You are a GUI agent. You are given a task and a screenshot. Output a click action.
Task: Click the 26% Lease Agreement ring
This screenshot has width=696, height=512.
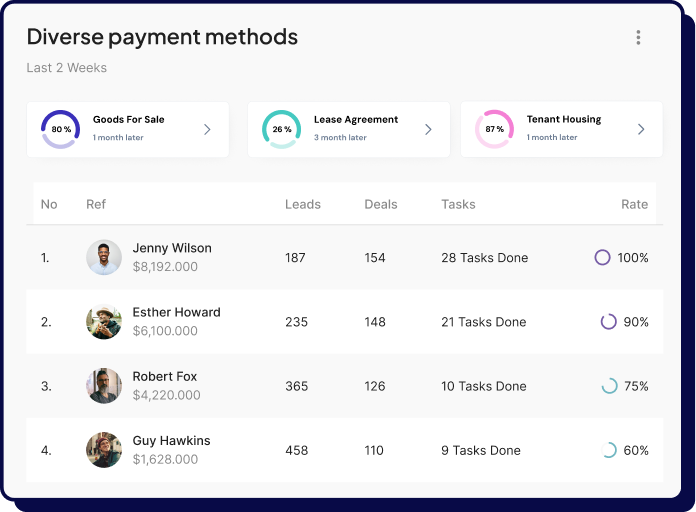pyautogui.click(x=281, y=129)
